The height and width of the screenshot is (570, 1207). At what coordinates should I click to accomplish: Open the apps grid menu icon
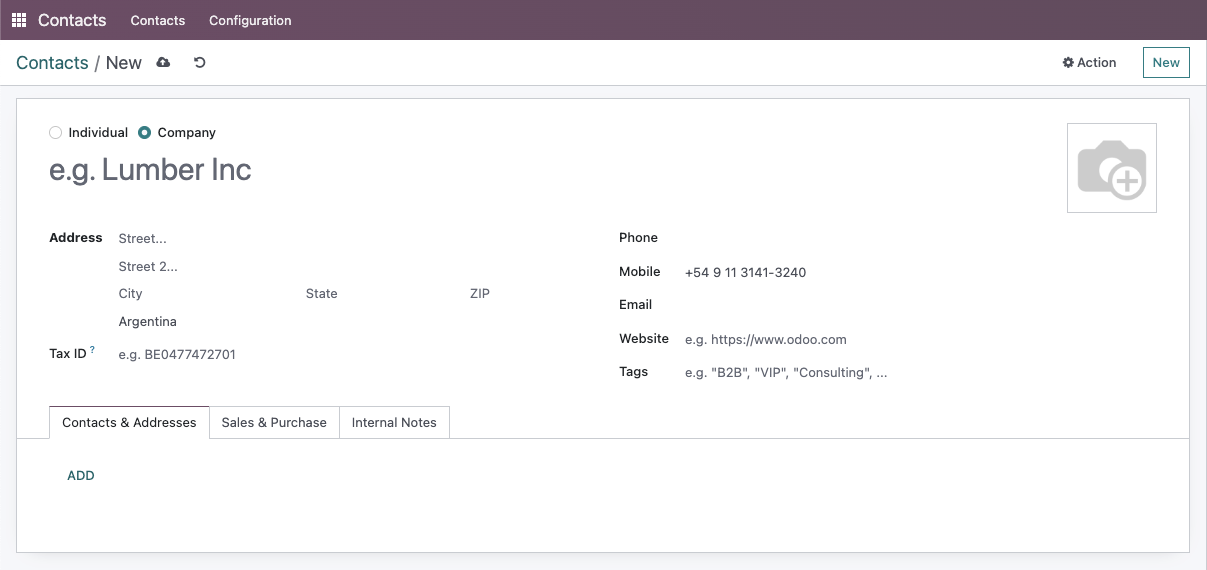(19, 20)
